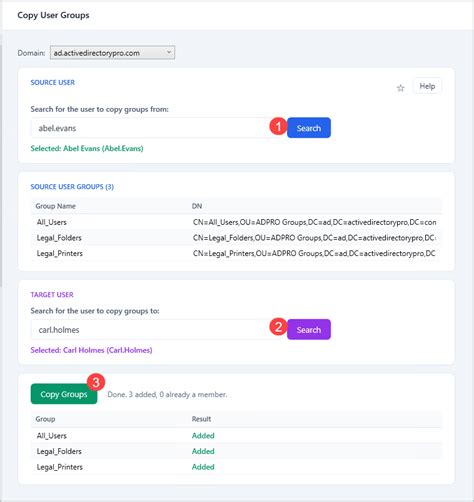
Task: Click the Result column header
Action: click(201, 419)
